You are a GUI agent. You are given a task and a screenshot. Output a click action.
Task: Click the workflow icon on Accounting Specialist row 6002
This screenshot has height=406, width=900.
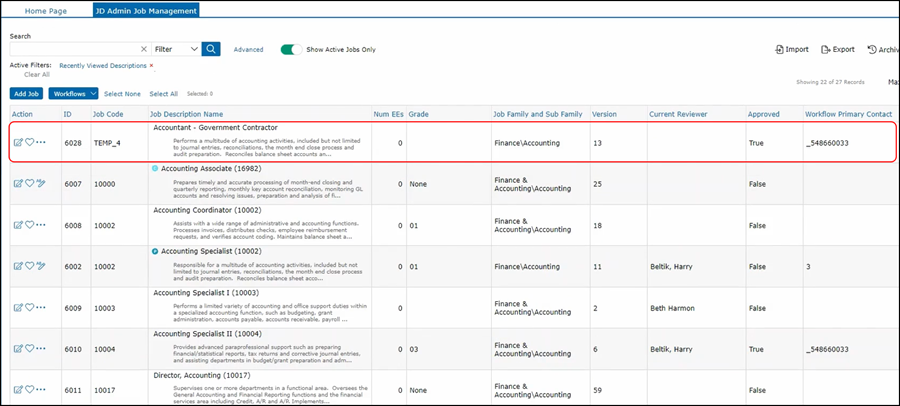41,266
